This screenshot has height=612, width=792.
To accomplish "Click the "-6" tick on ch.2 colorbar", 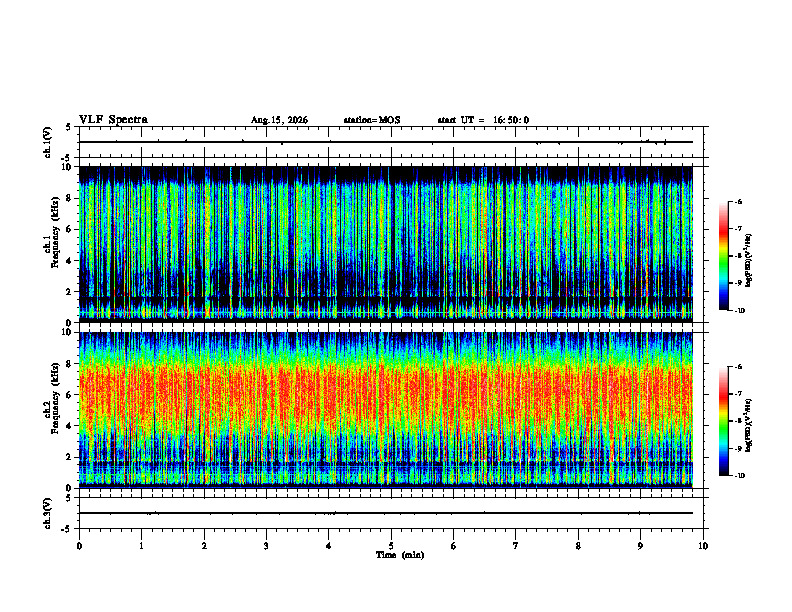I will pos(739,367).
